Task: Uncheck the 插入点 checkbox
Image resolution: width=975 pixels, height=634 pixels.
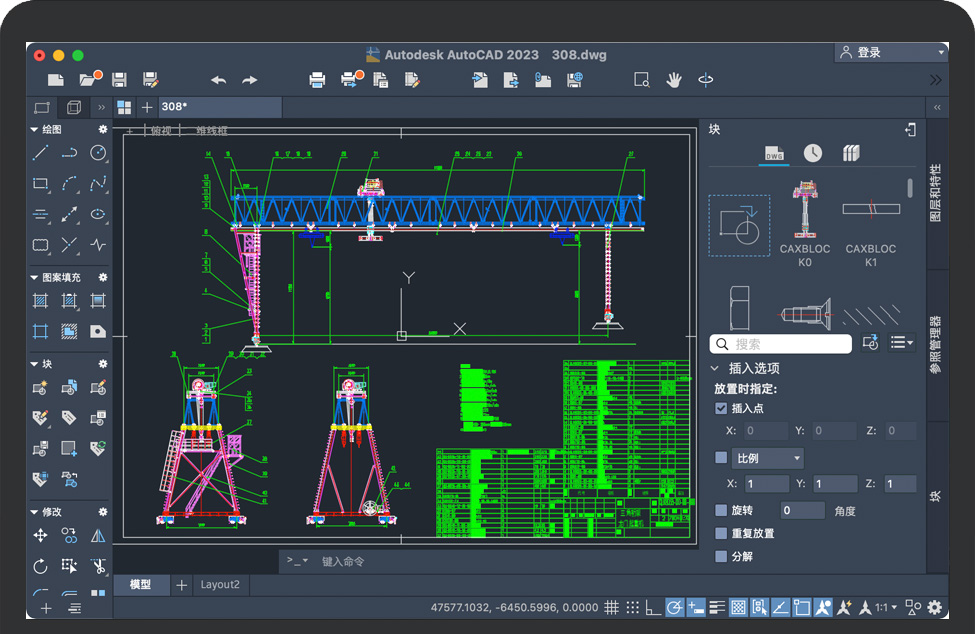Action: 721,408
